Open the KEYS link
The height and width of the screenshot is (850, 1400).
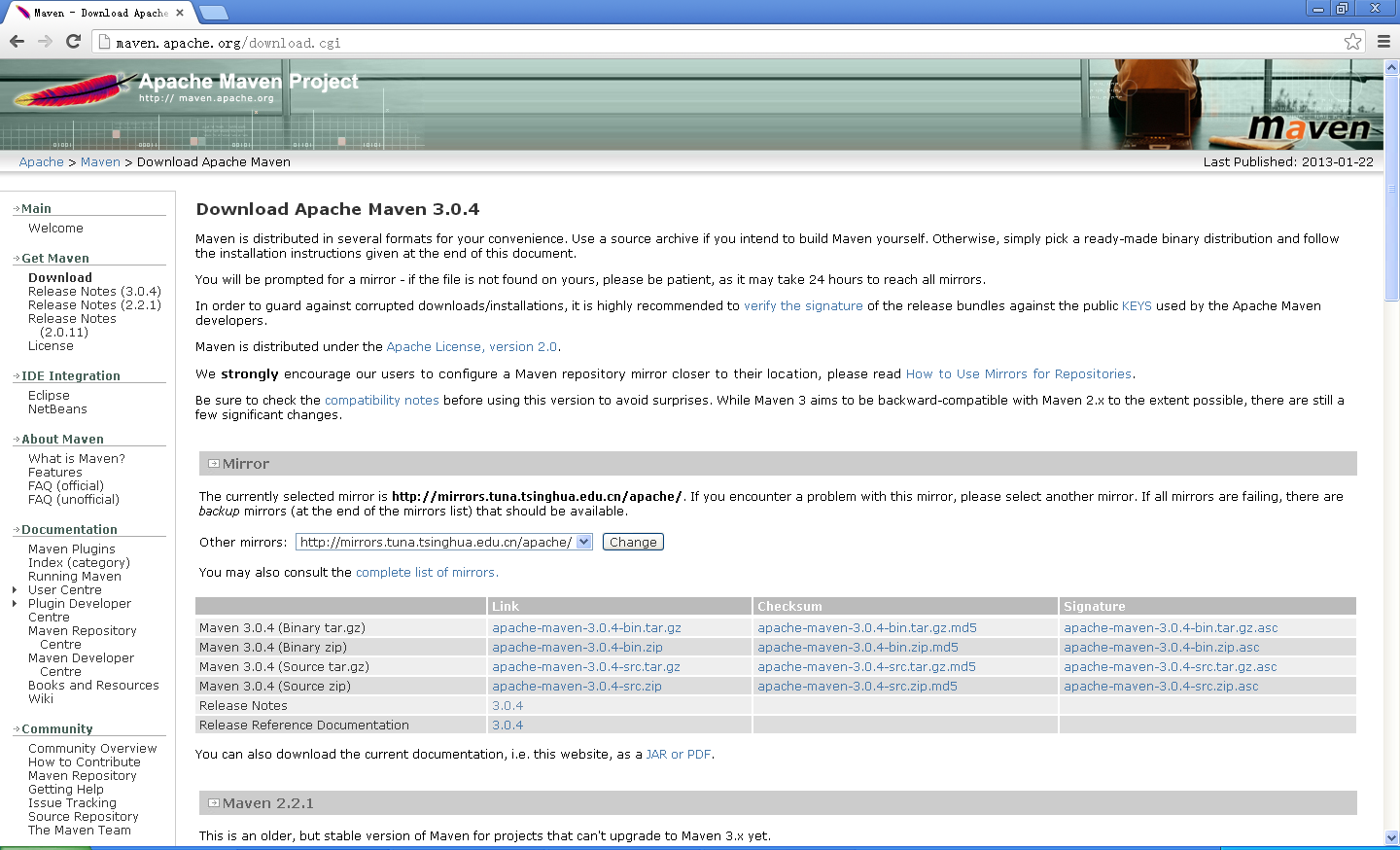coord(1137,306)
